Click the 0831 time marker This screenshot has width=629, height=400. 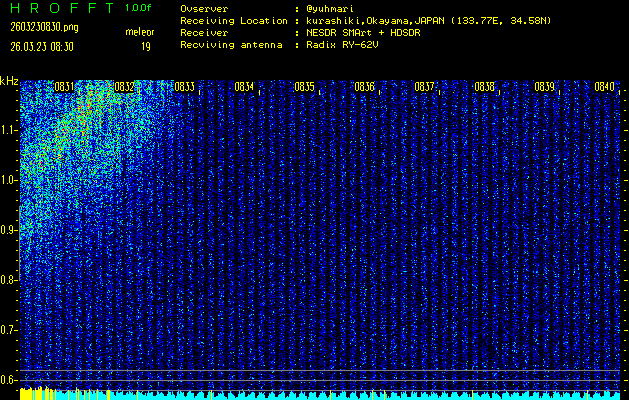tap(65, 87)
